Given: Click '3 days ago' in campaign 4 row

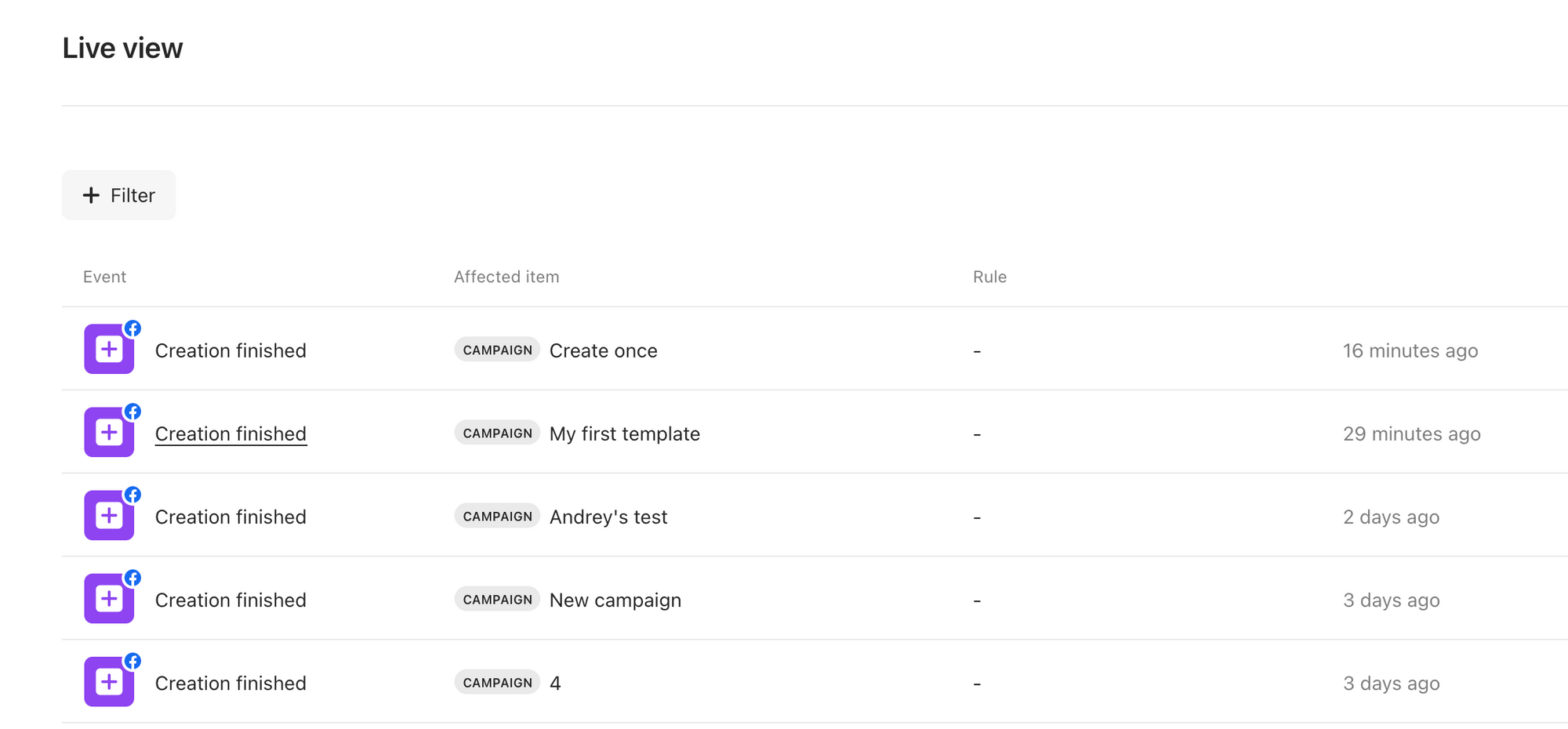Looking at the screenshot, I should click(x=1392, y=683).
